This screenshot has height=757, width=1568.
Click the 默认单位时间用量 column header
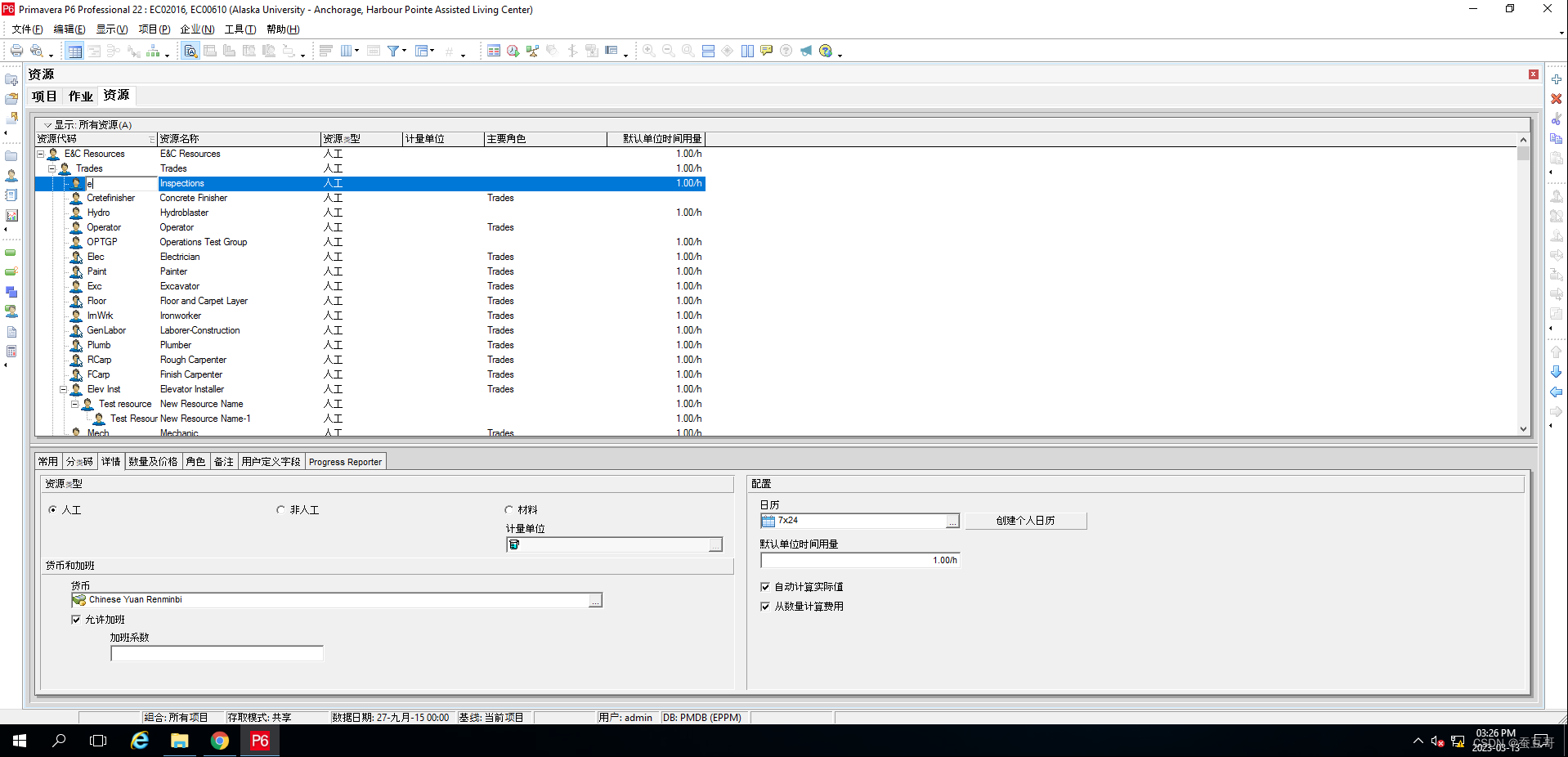[x=656, y=139]
